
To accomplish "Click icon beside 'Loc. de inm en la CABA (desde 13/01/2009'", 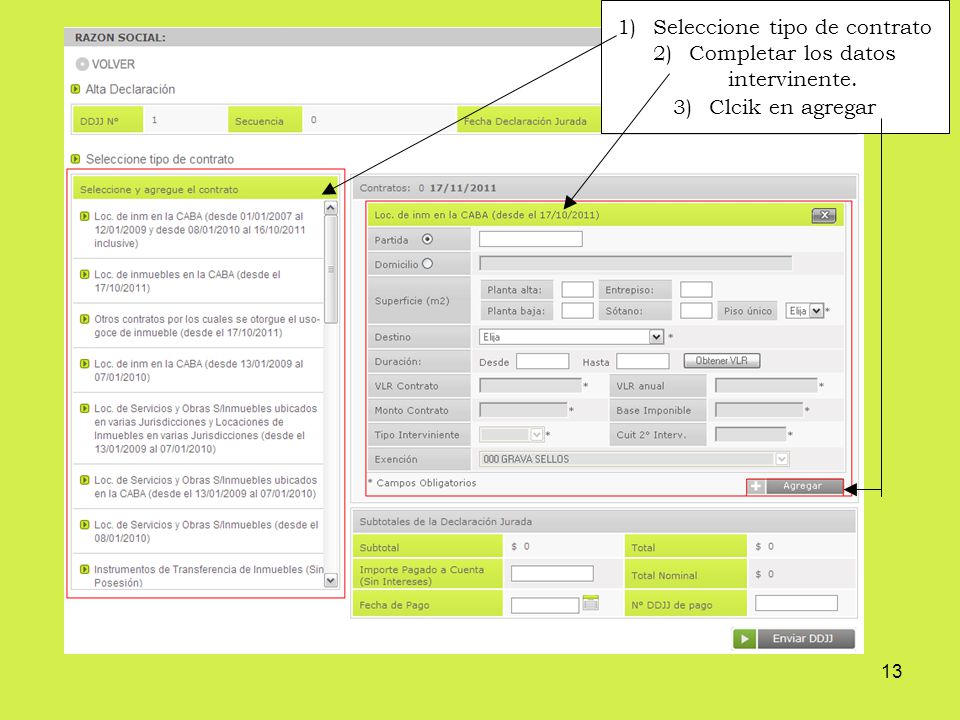I will (x=85, y=363).
